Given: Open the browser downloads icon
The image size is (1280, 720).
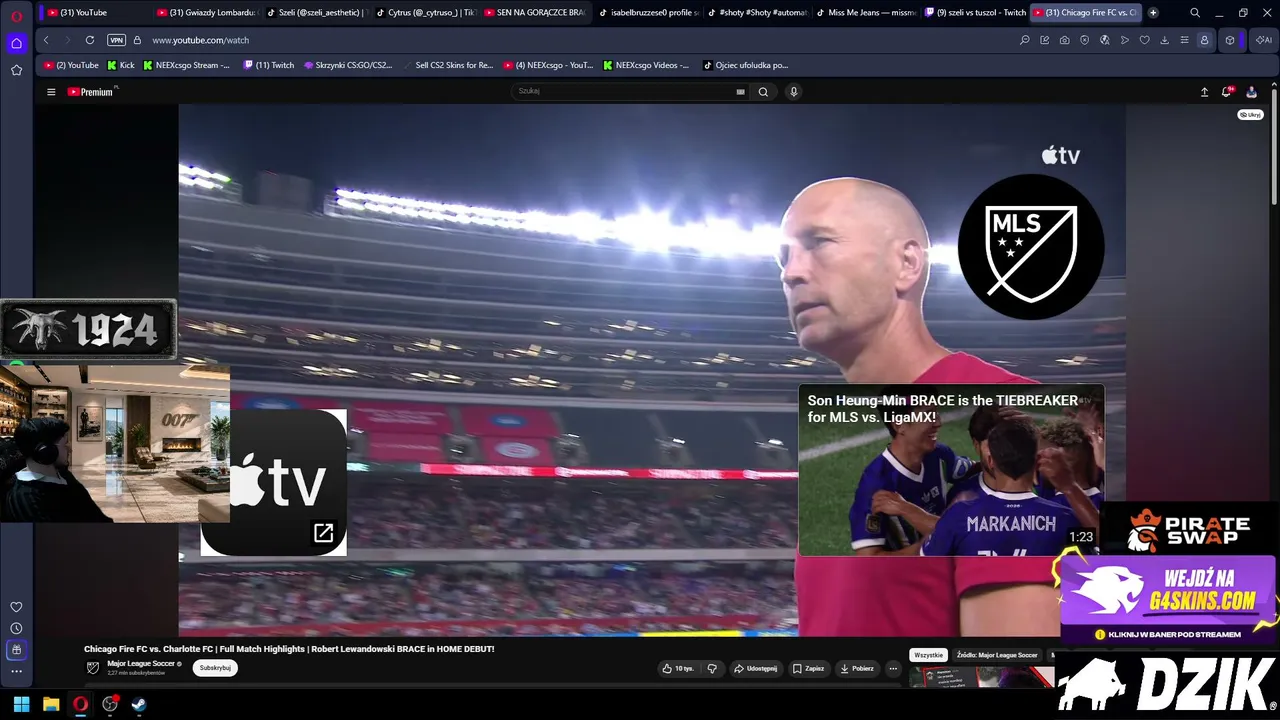Looking at the screenshot, I should click(1164, 40).
